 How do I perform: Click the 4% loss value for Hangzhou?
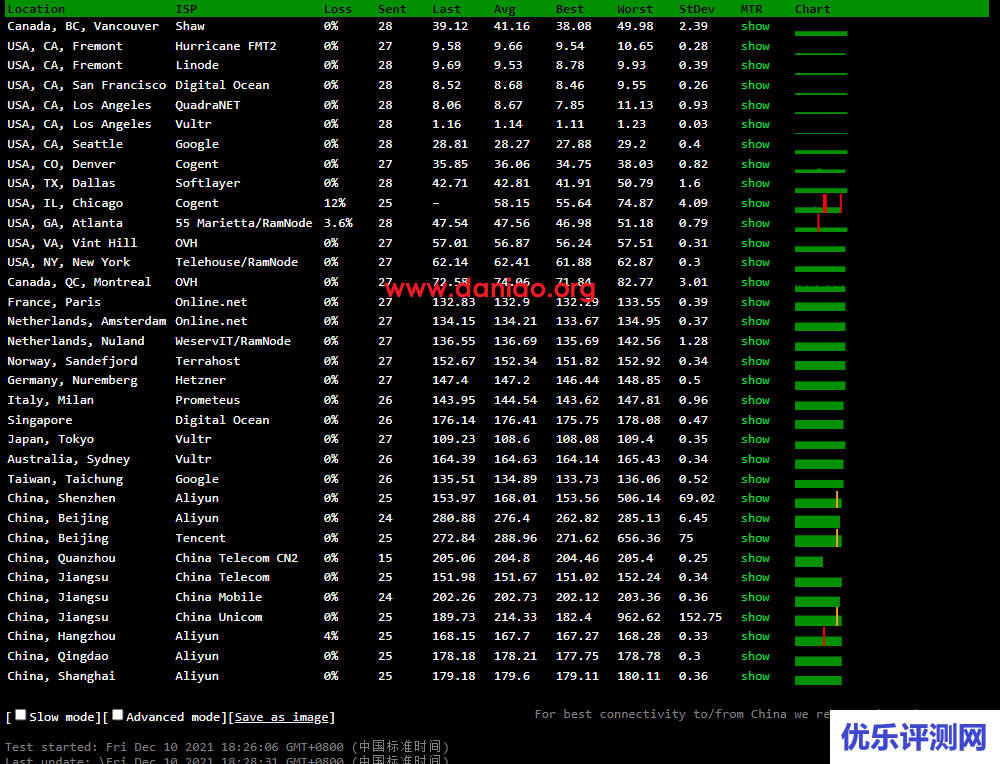[331, 636]
